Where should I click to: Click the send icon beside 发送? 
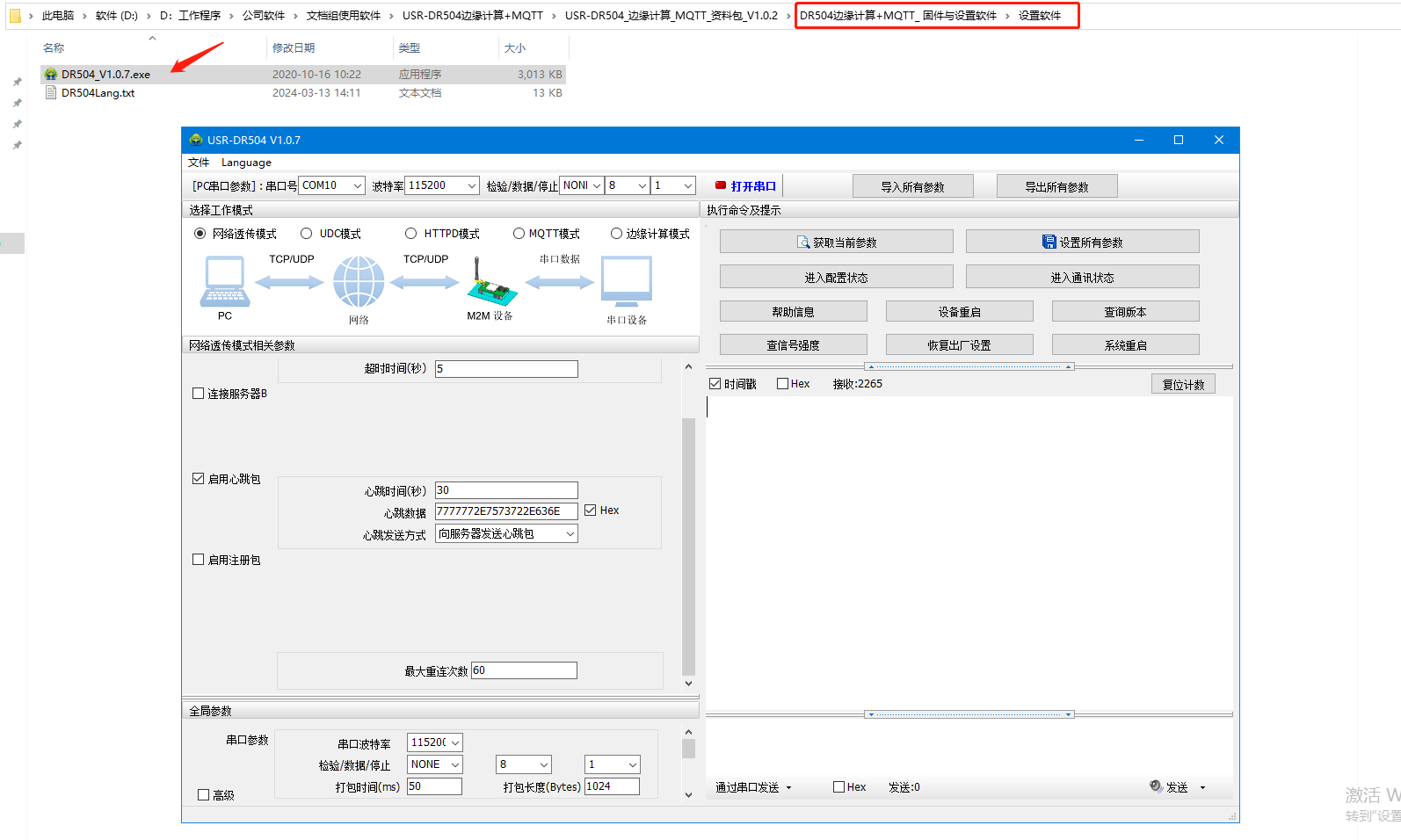click(x=1156, y=786)
